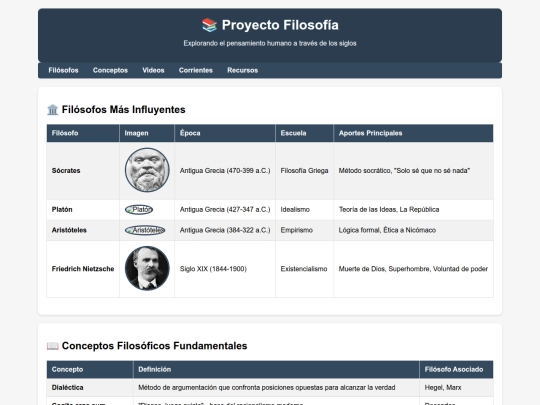Click the Sócrates bust portrait
Screen dimensions: 540x405
click(x=147, y=170)
